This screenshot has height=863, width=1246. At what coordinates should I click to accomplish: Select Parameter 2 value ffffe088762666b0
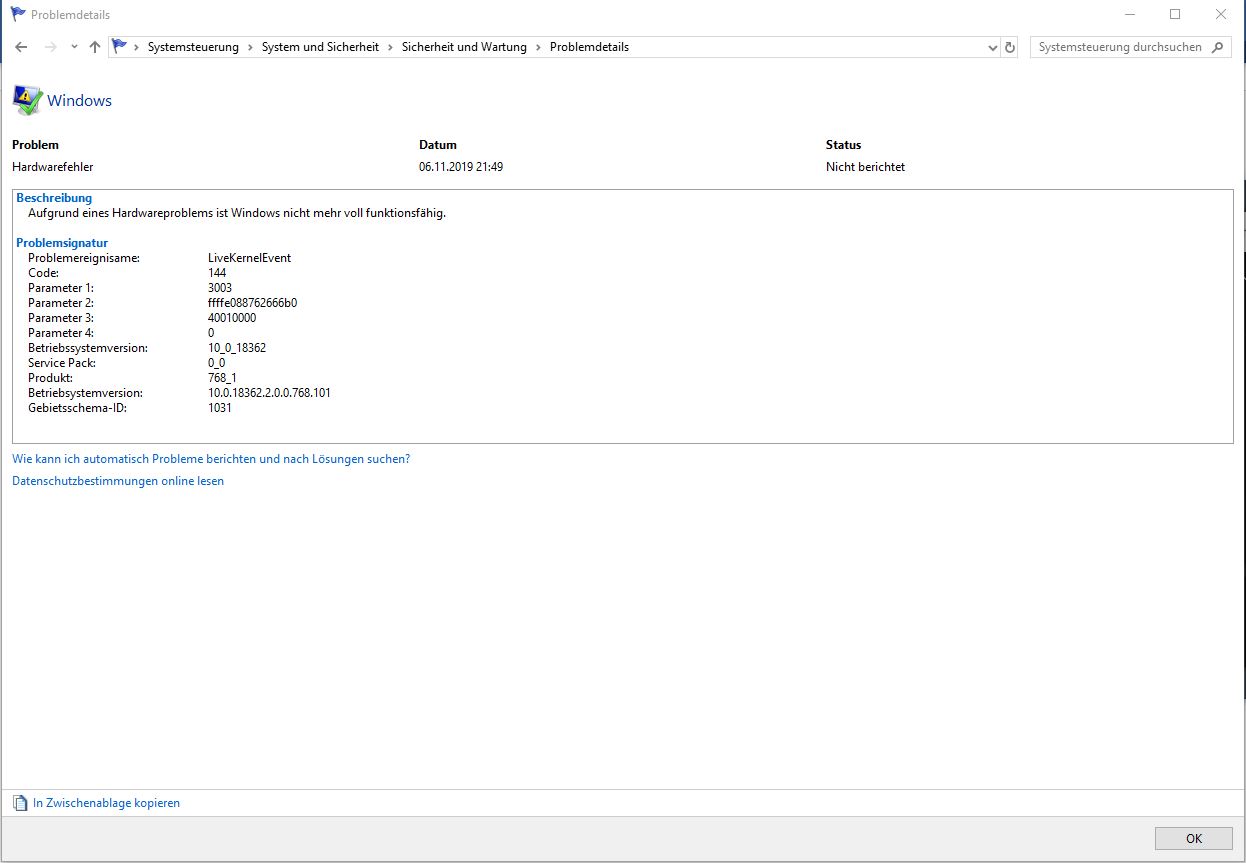click(x=252, y=303)
